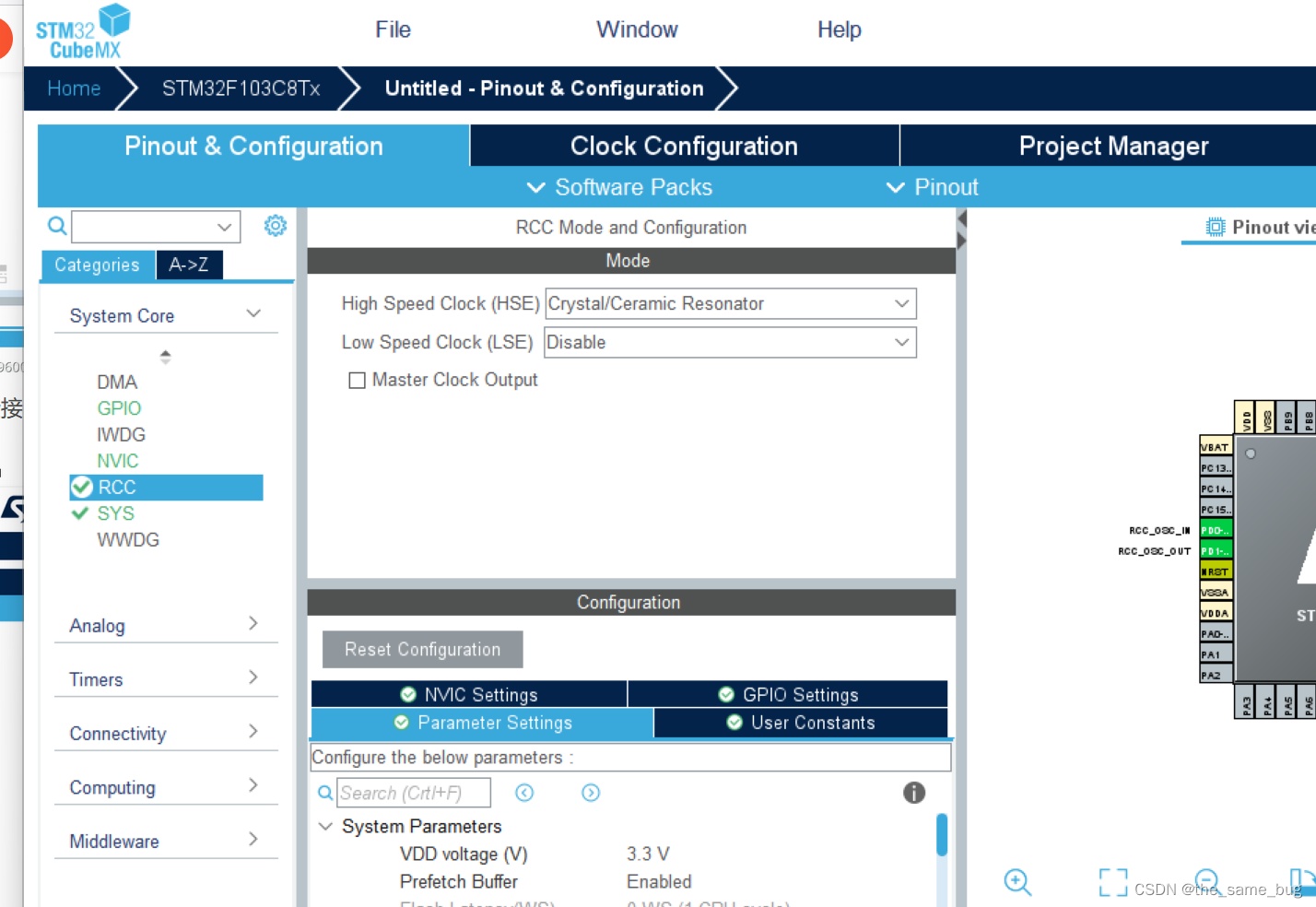Screen dimensions: 1316x907
Task: Select the Categories tab
Action: (97, 265)
